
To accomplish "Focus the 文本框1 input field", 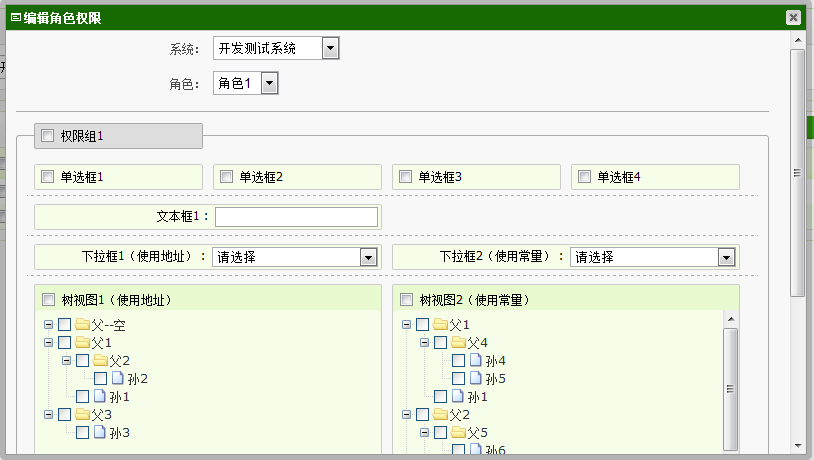I will [x=296, y=217].
